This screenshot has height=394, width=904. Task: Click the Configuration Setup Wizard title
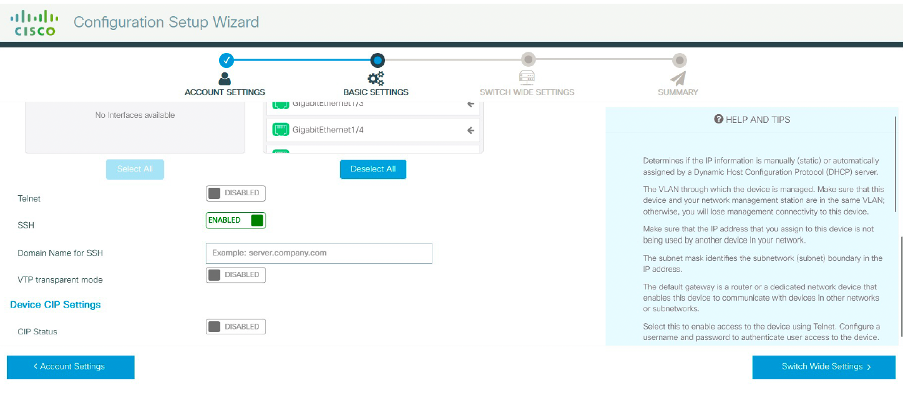[x=166, y=22]
